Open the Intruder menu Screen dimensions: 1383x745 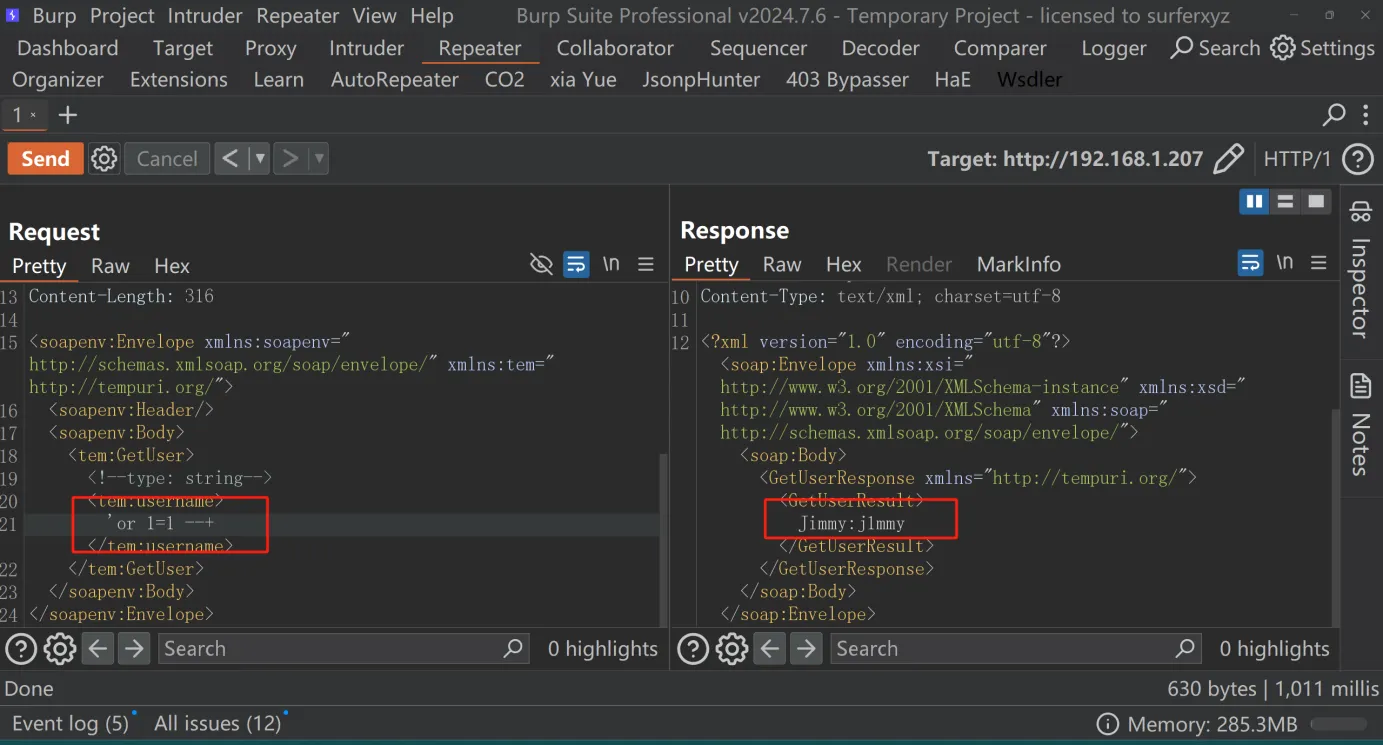point(206,16)
